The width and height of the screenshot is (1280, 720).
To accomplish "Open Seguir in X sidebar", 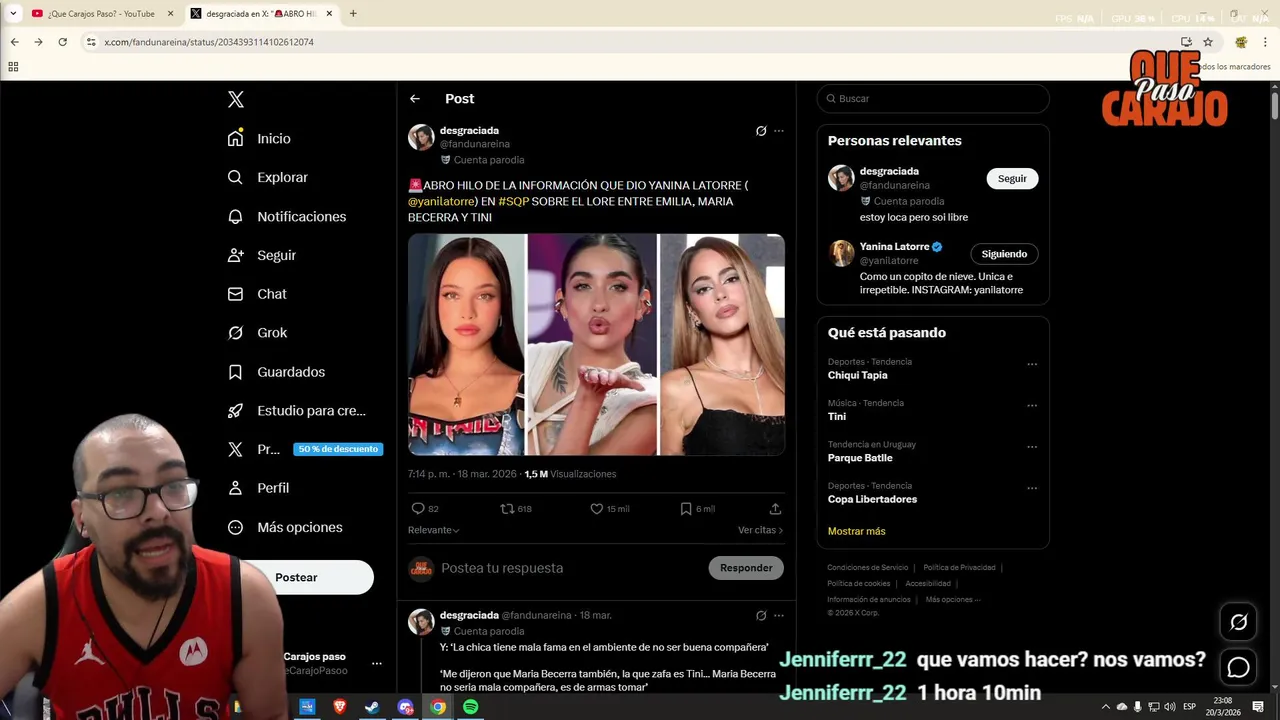I will 261,255.
